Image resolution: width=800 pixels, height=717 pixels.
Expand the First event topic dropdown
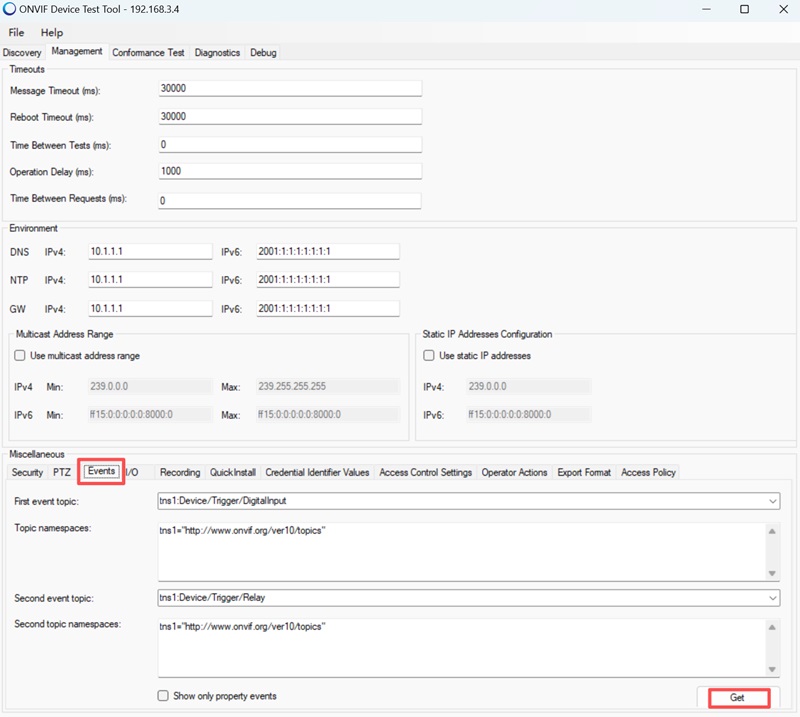[x=772, y=500]
